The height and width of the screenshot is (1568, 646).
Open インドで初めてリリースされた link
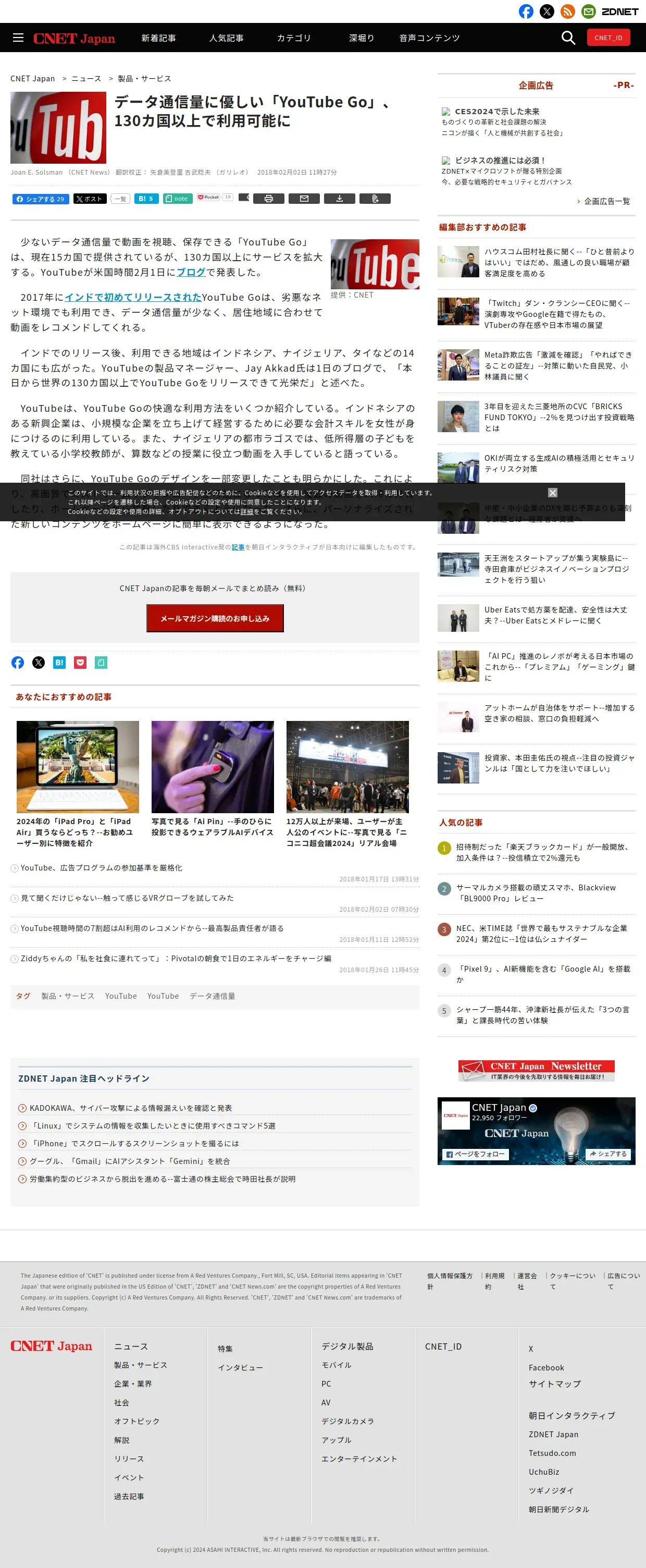133,297
